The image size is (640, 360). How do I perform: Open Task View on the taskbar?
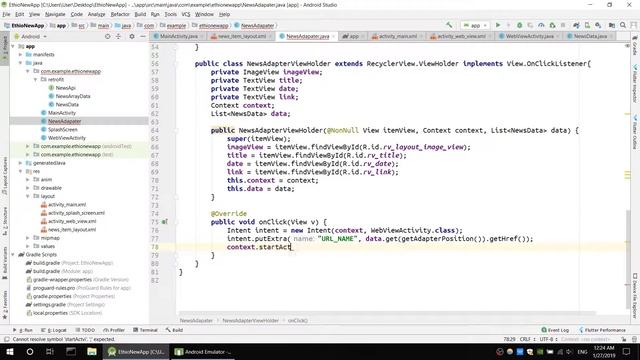(x=50, y=351)
